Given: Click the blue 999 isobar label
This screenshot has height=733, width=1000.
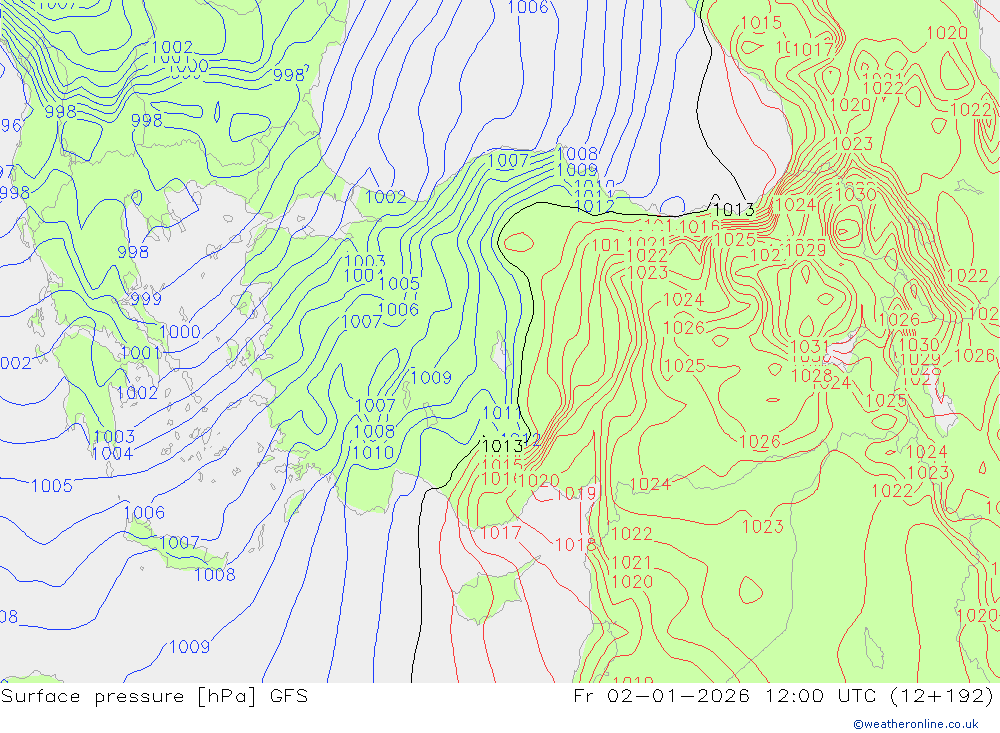Looking at the screenshot, I should [x=146, y=299].
